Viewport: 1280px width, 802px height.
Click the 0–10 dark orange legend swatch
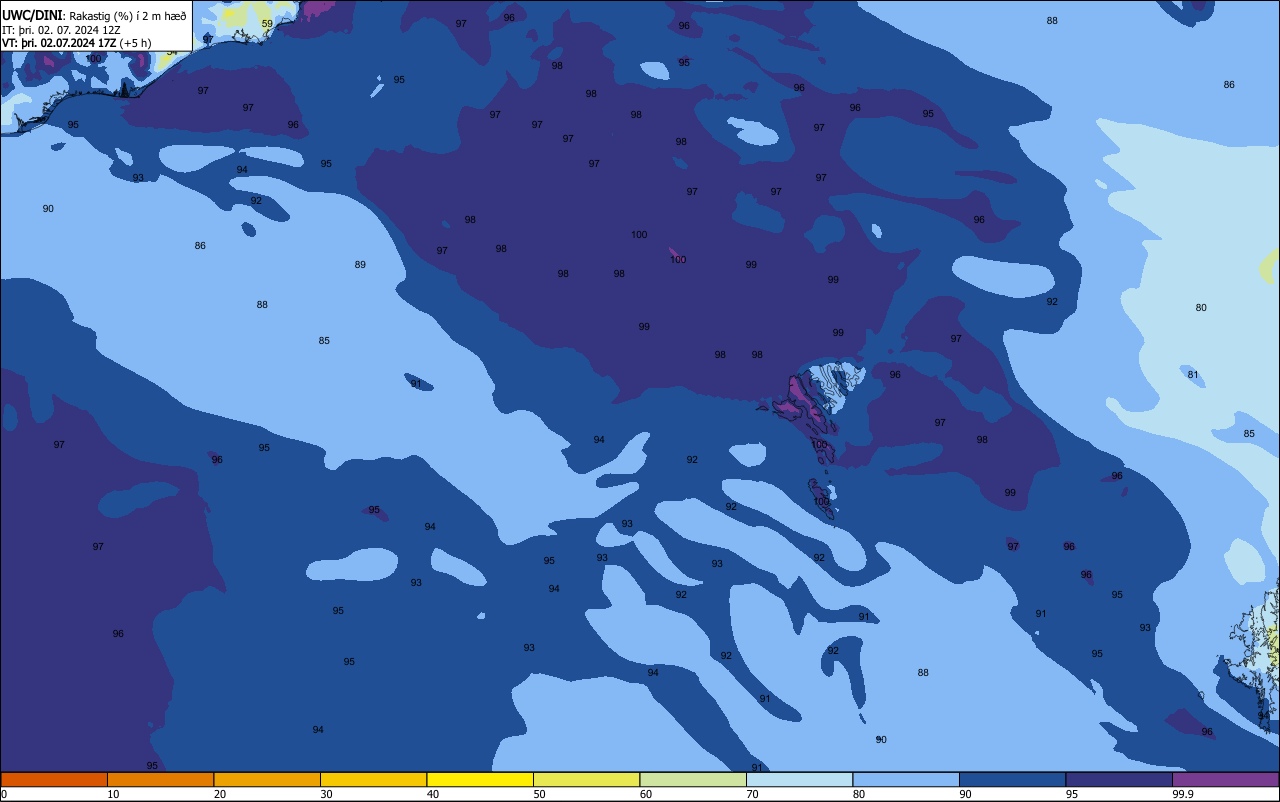pos(54,779)
